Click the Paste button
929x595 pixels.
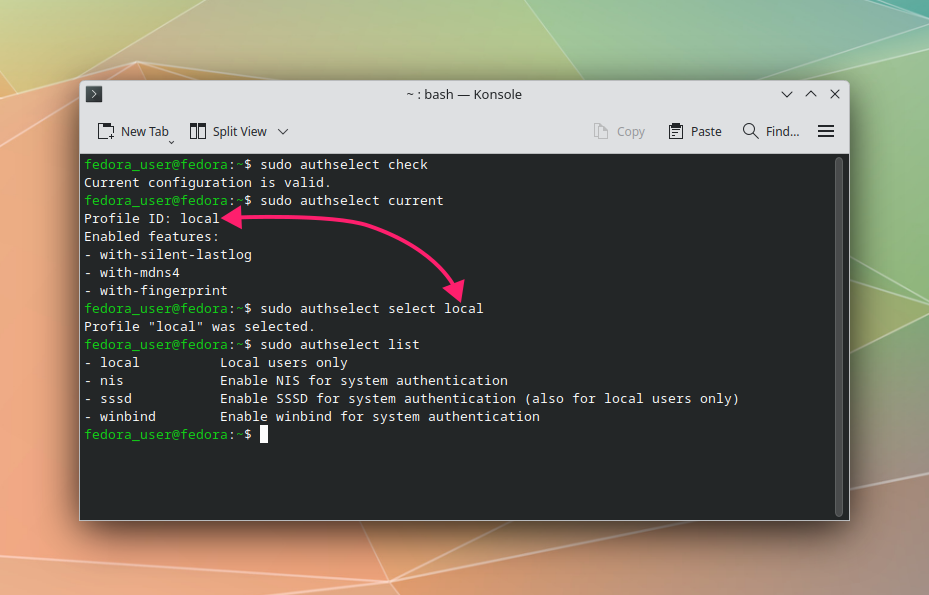tap(695, 132)
